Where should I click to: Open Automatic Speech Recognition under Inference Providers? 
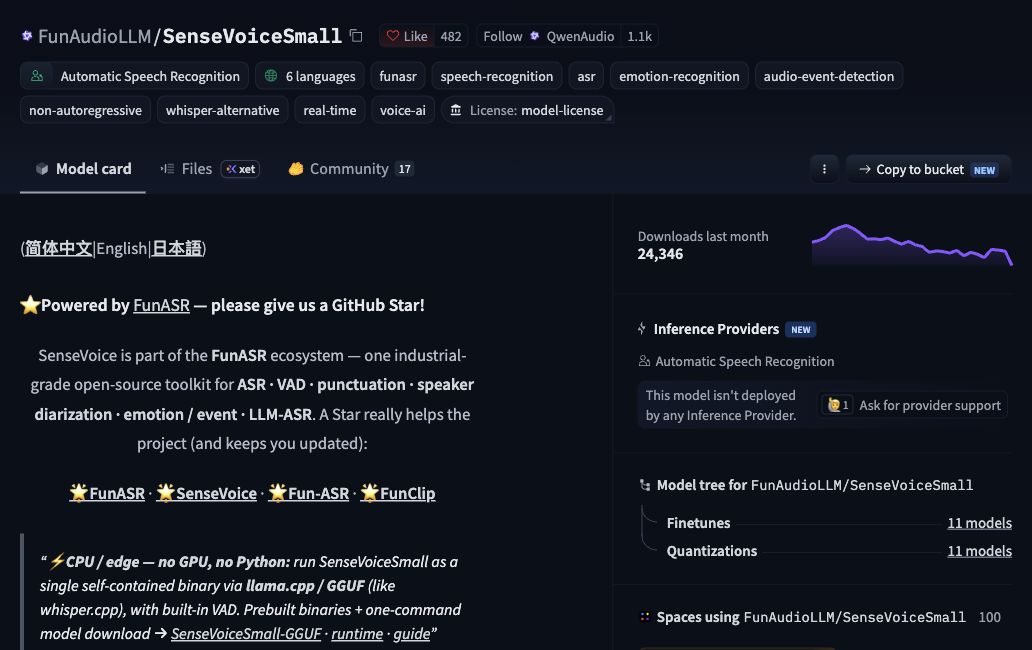tap(736, 361)
